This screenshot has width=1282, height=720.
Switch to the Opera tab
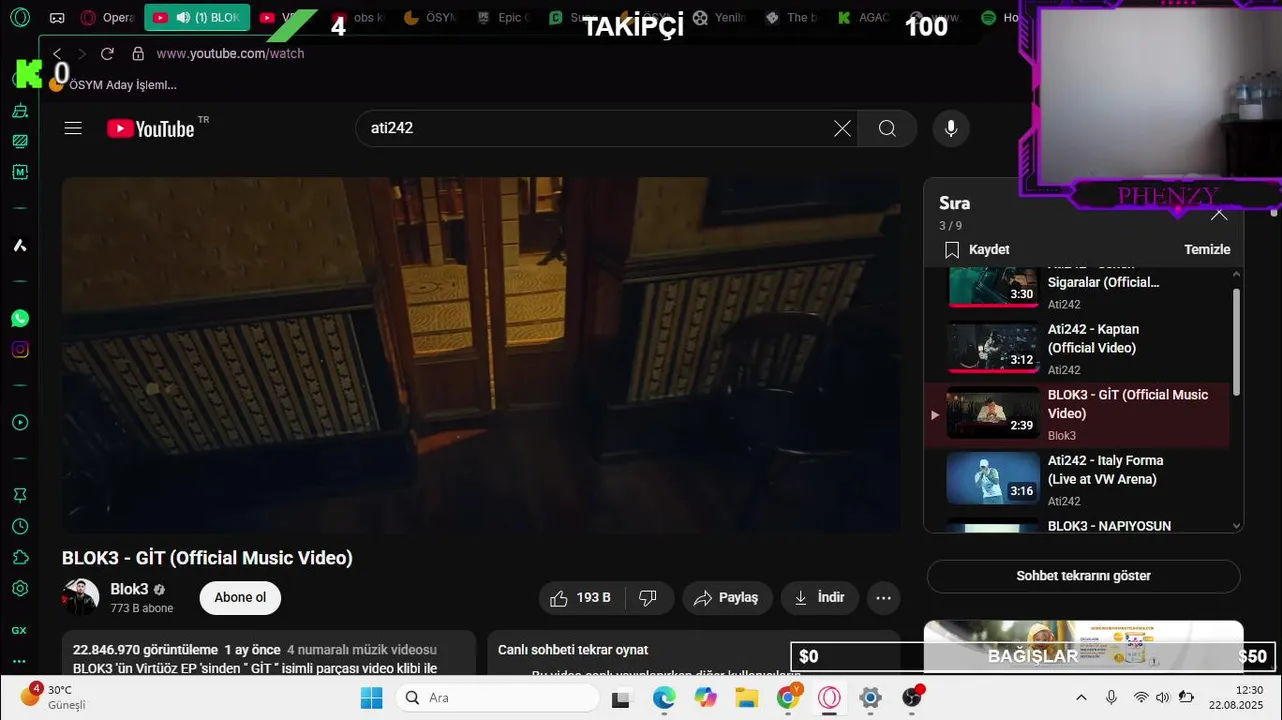tap(108, 17)
